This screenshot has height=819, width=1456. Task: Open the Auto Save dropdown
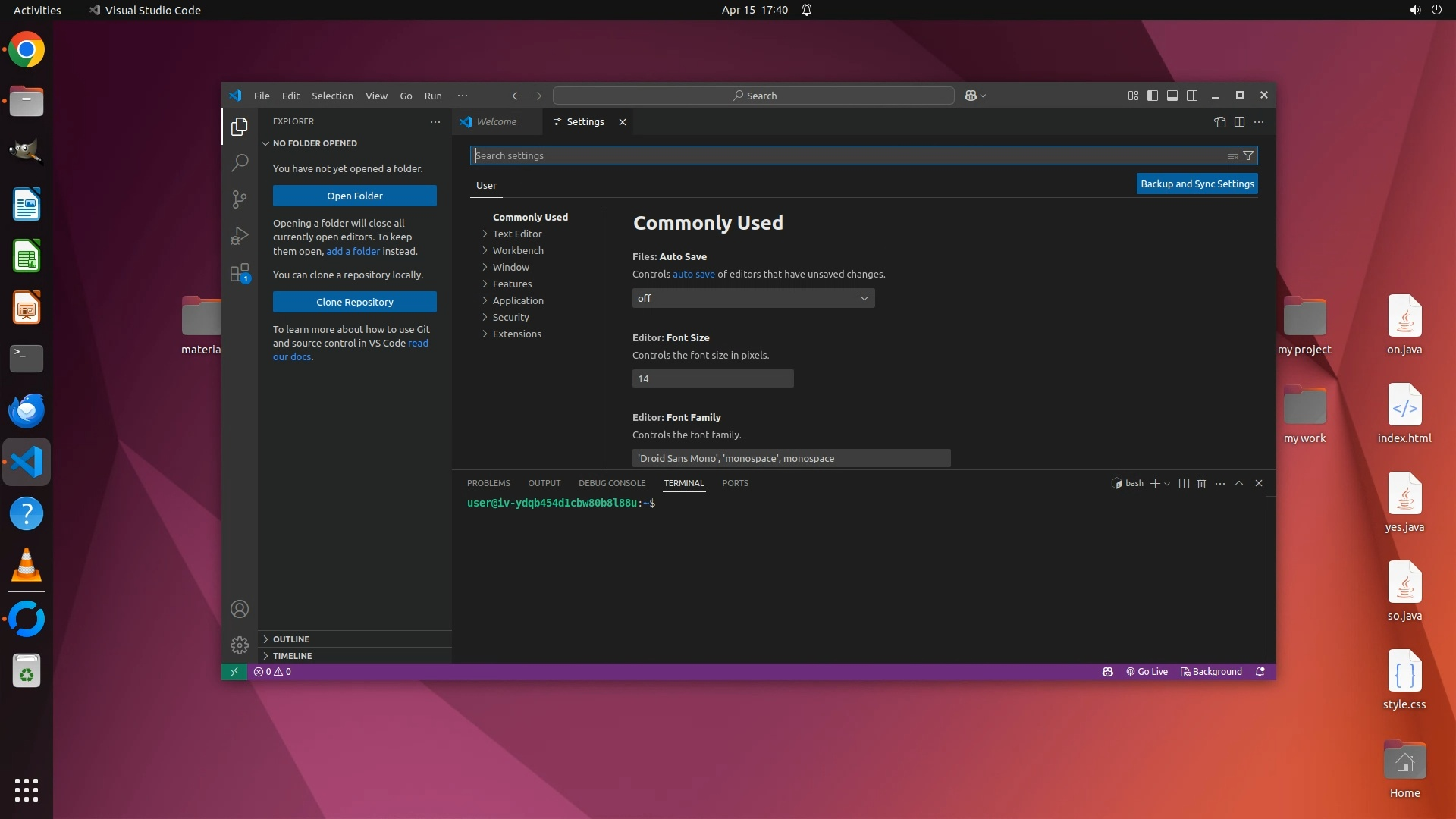point(753,298)
